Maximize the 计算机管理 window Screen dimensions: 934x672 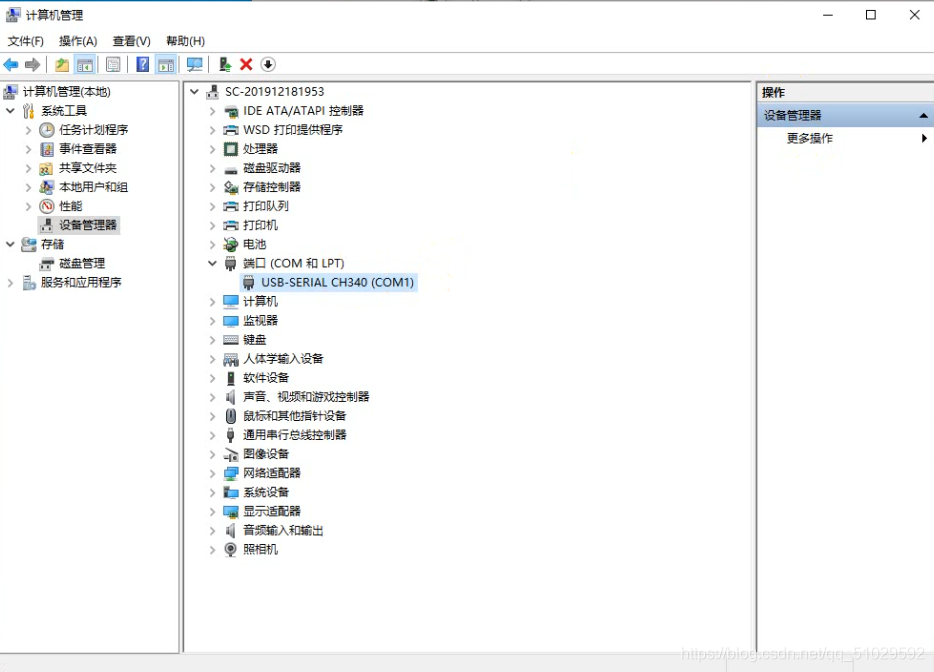pyautogui.click(x=871, y=15)
